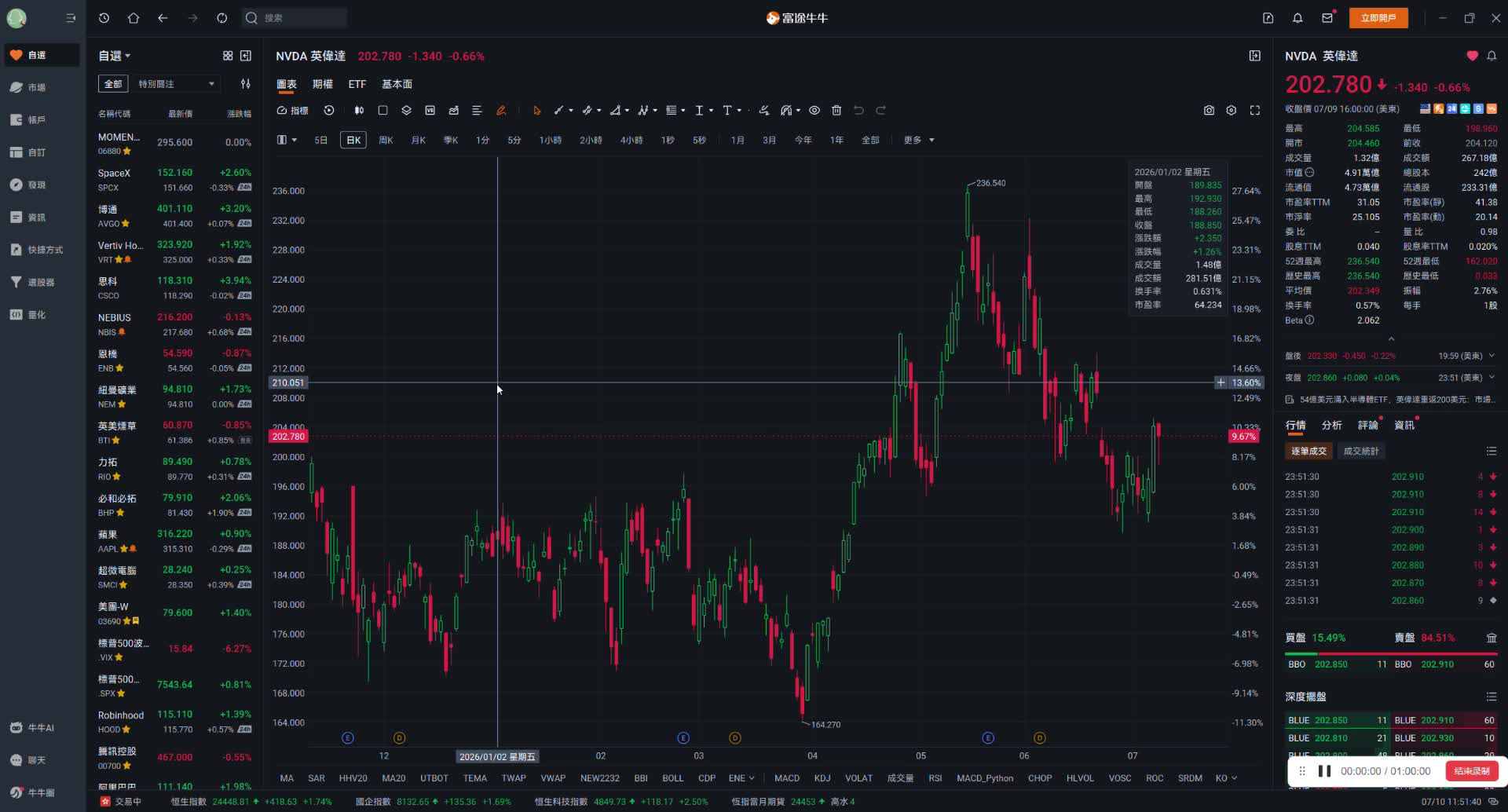Click the refresh icon in top bar

pos(222,18)
